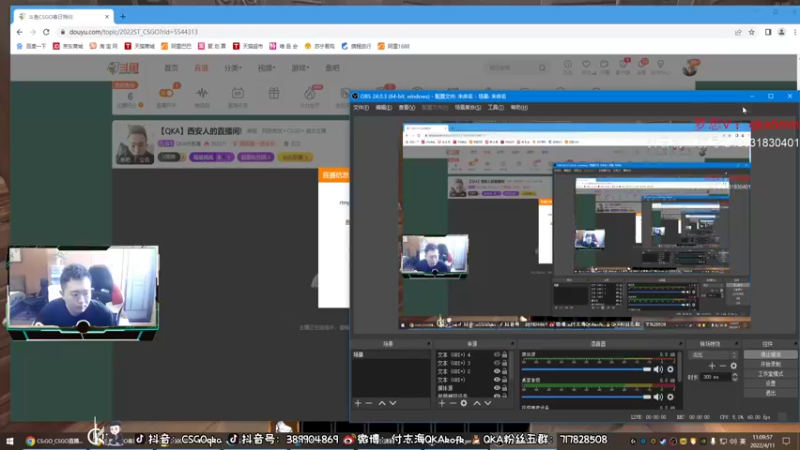Move source down in OBS Sources panel

pyautogui.click(x=488, y=403)
